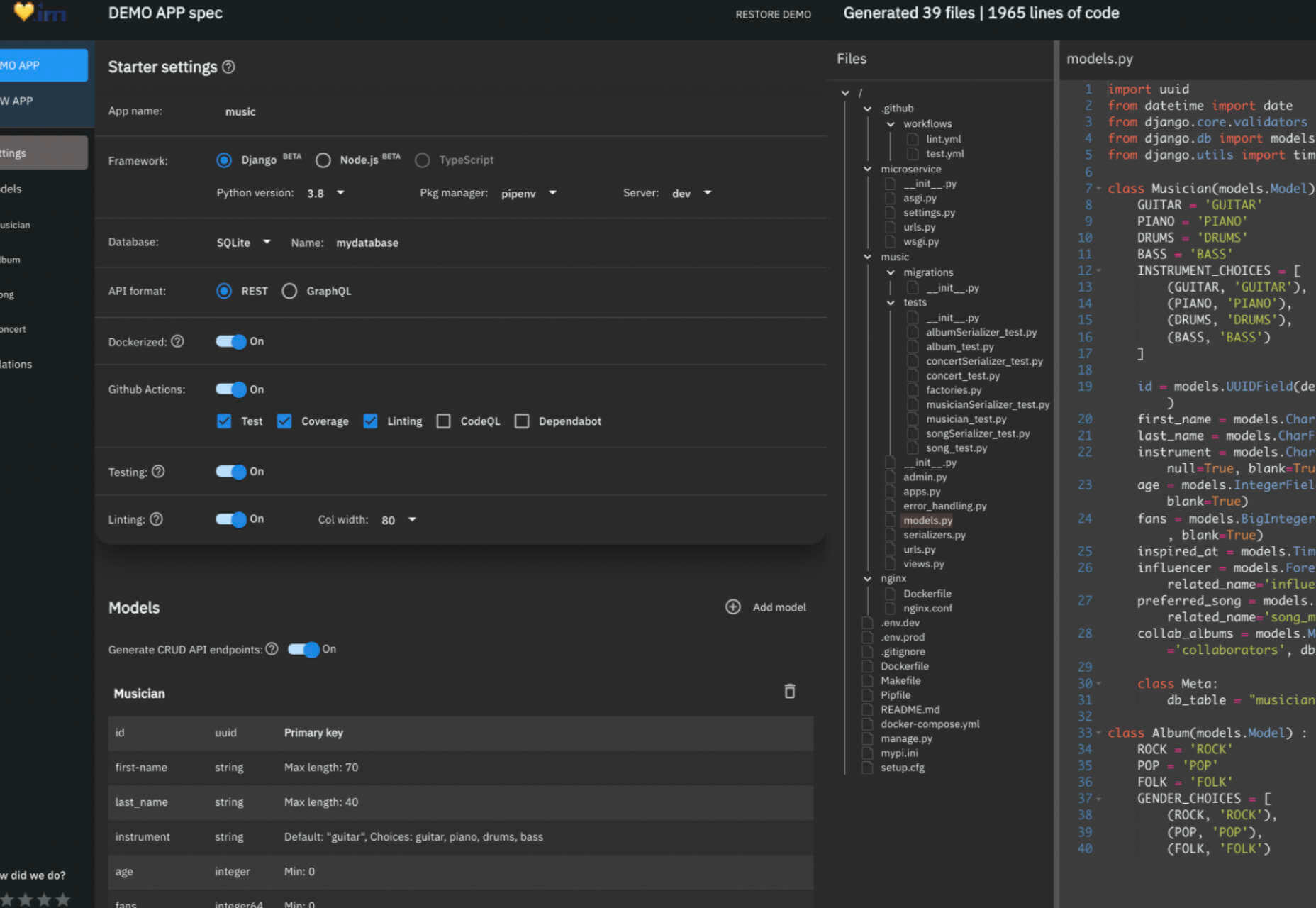The image size is (1316, 908).
Task: Open the Dockerized help question icon
Action: tap(177, 341)
